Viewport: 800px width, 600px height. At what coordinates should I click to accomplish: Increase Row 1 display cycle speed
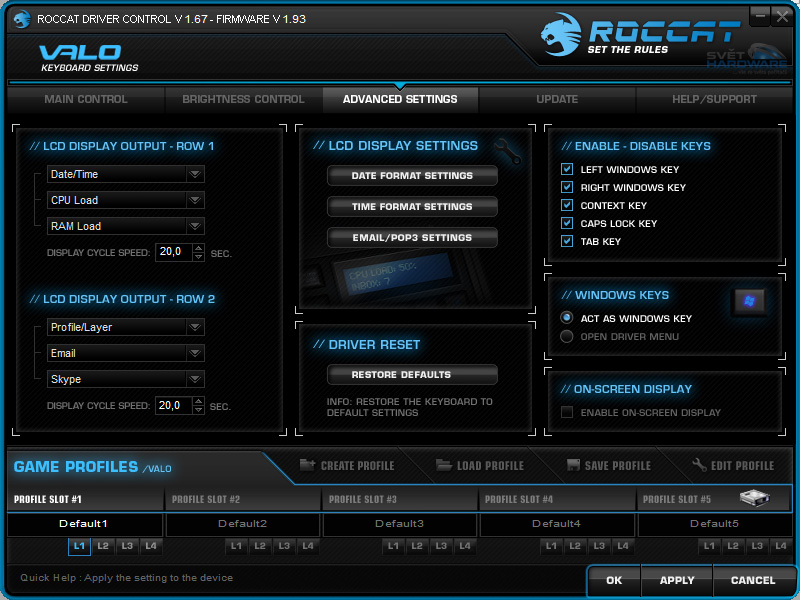[198, 248]
